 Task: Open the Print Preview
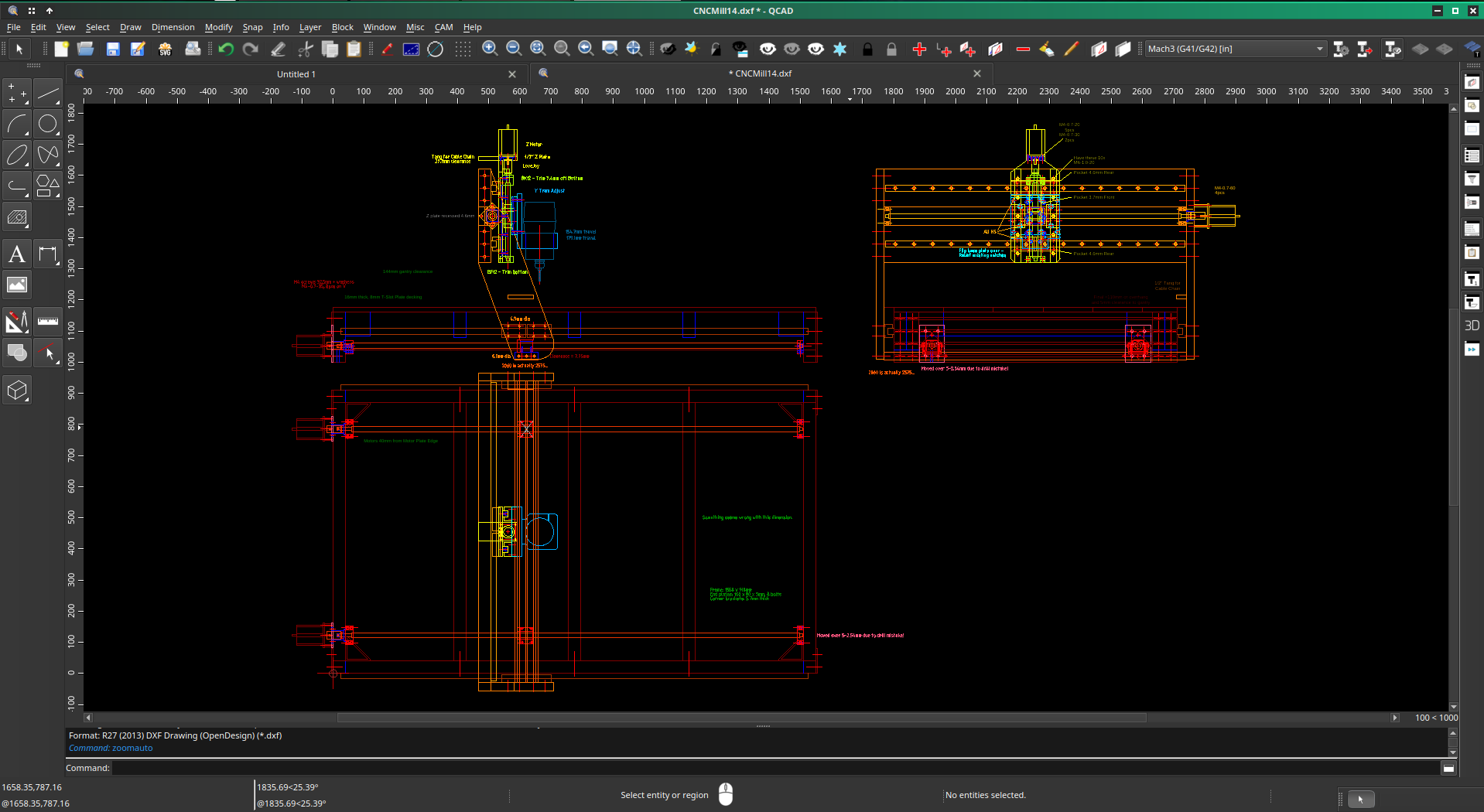point(193,49)
